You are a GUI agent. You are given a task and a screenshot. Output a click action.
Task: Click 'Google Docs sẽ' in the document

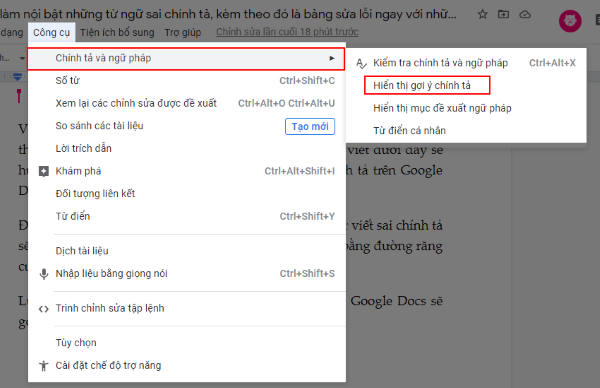coord(396,302)
